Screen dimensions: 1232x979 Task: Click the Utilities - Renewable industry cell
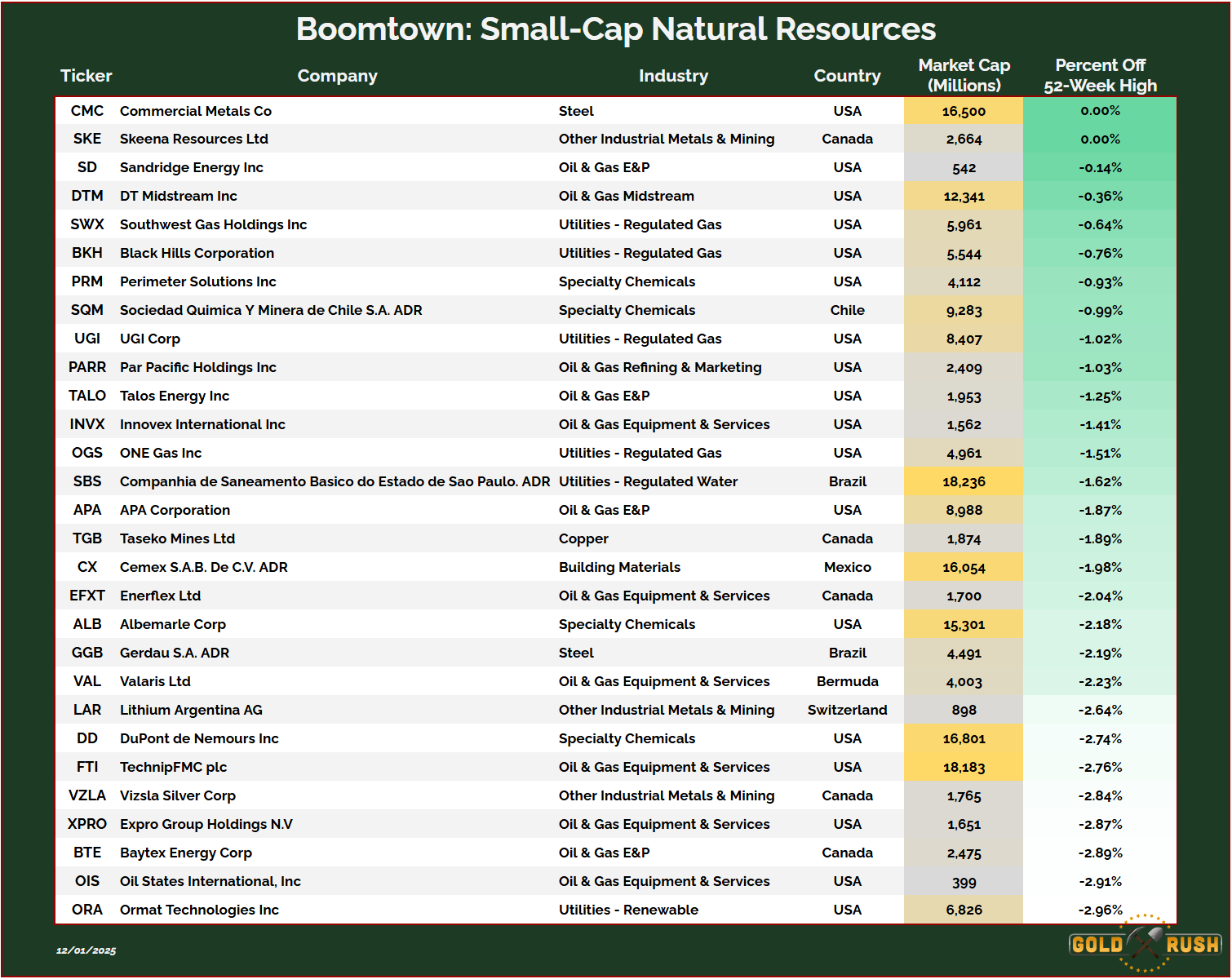click(x=628, y=910)
